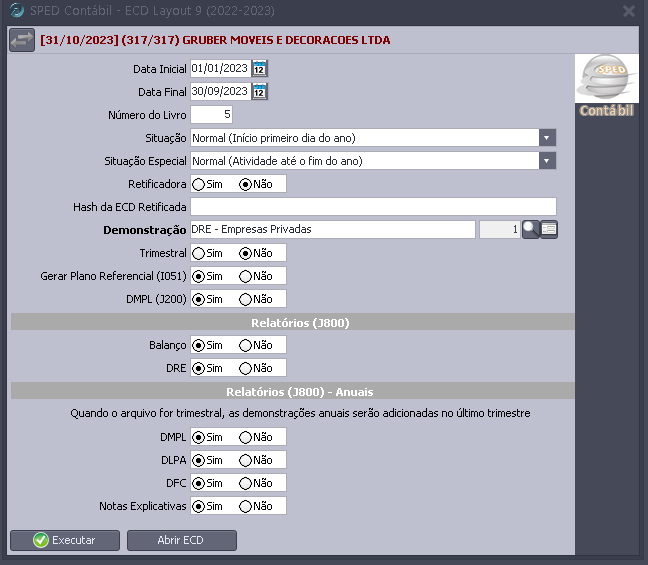Click the Data Final date field
Viewport: 648px width, 565px height.
point(221,92)
